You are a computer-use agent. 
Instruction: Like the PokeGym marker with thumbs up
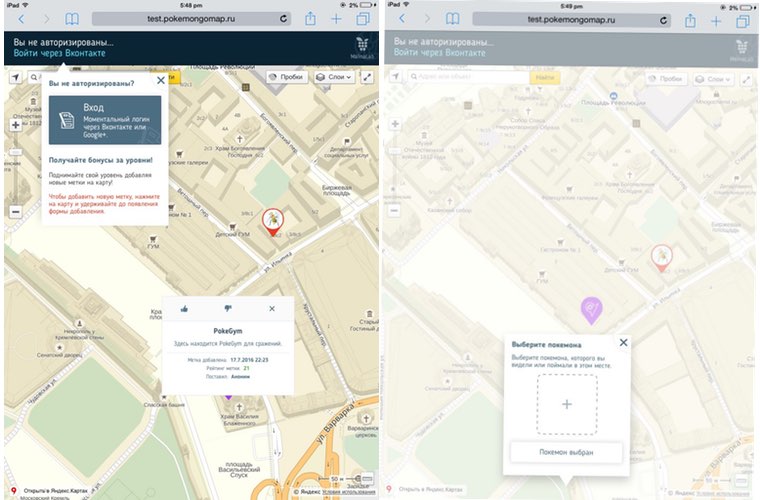tap(184, 309)
